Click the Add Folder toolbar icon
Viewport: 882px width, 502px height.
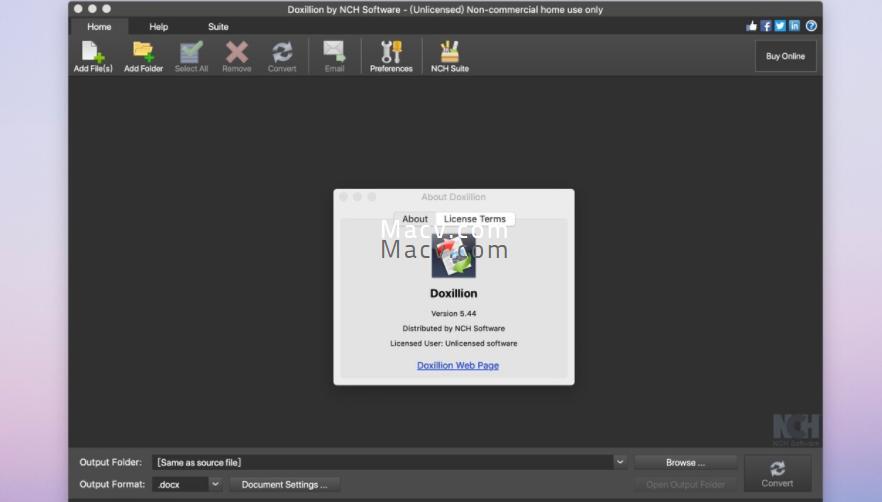pos(143,56)
